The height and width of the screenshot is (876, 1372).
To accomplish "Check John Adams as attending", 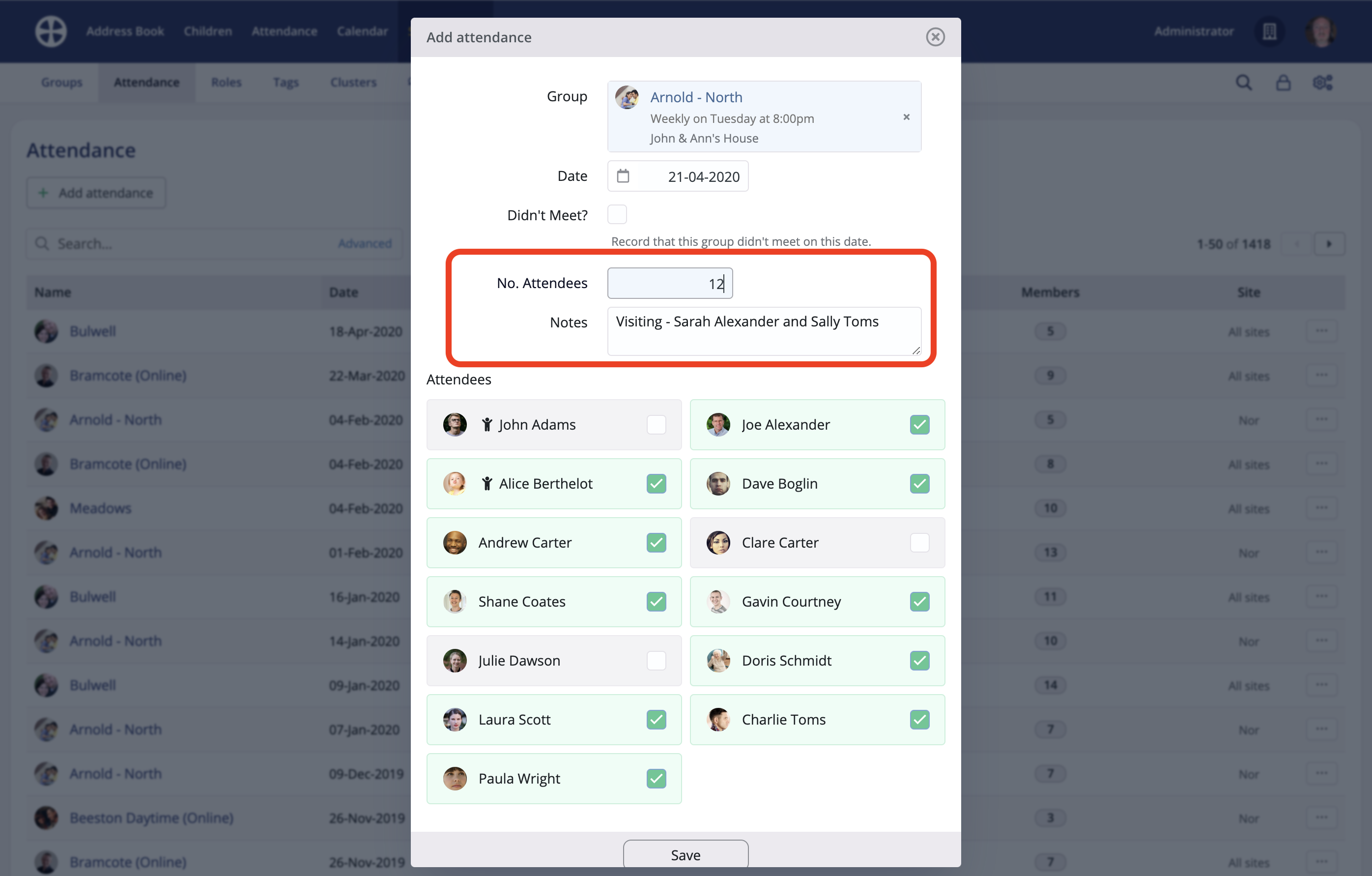I will [x=656, y=425].
